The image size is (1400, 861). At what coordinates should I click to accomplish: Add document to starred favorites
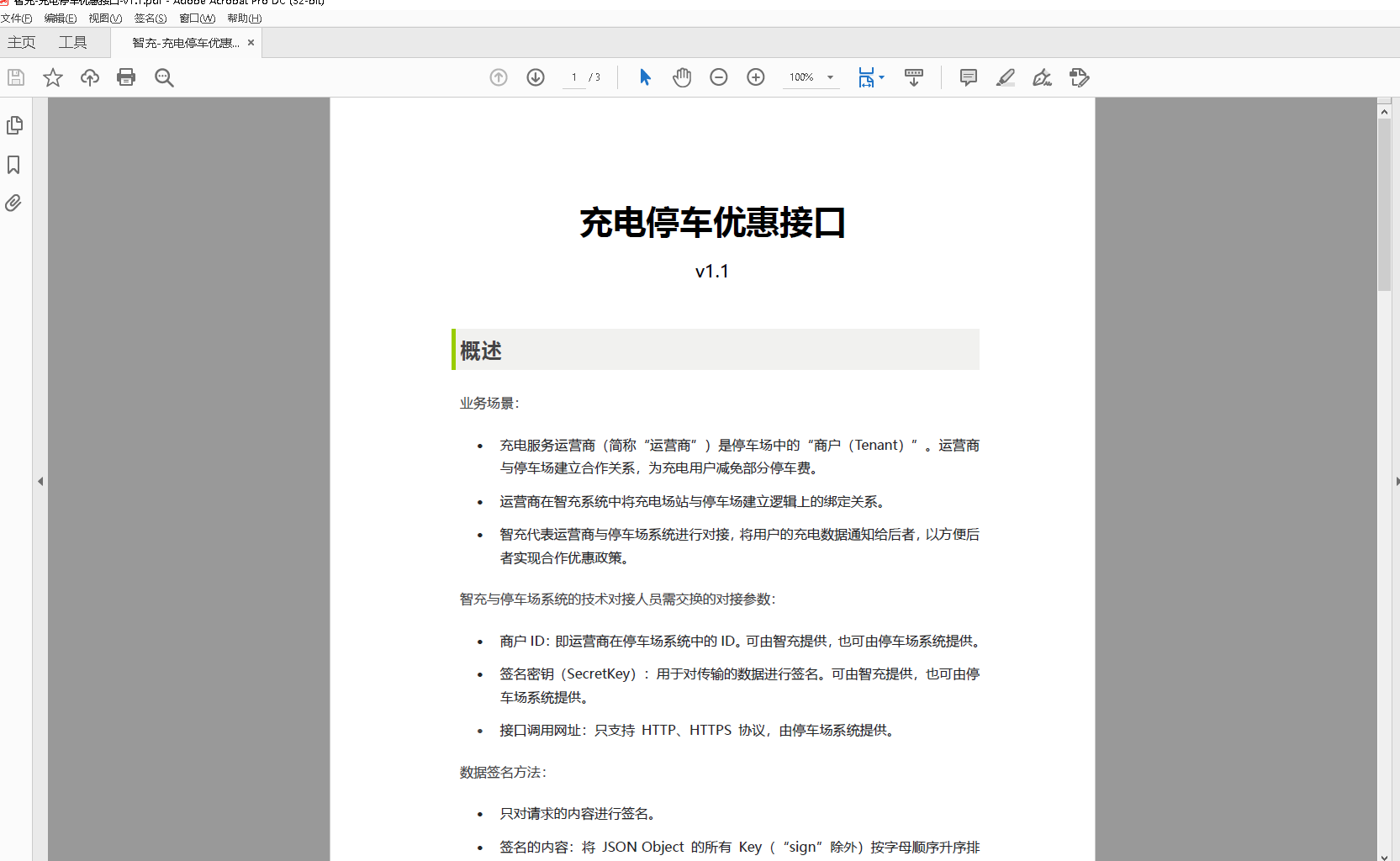pos(53,77)
